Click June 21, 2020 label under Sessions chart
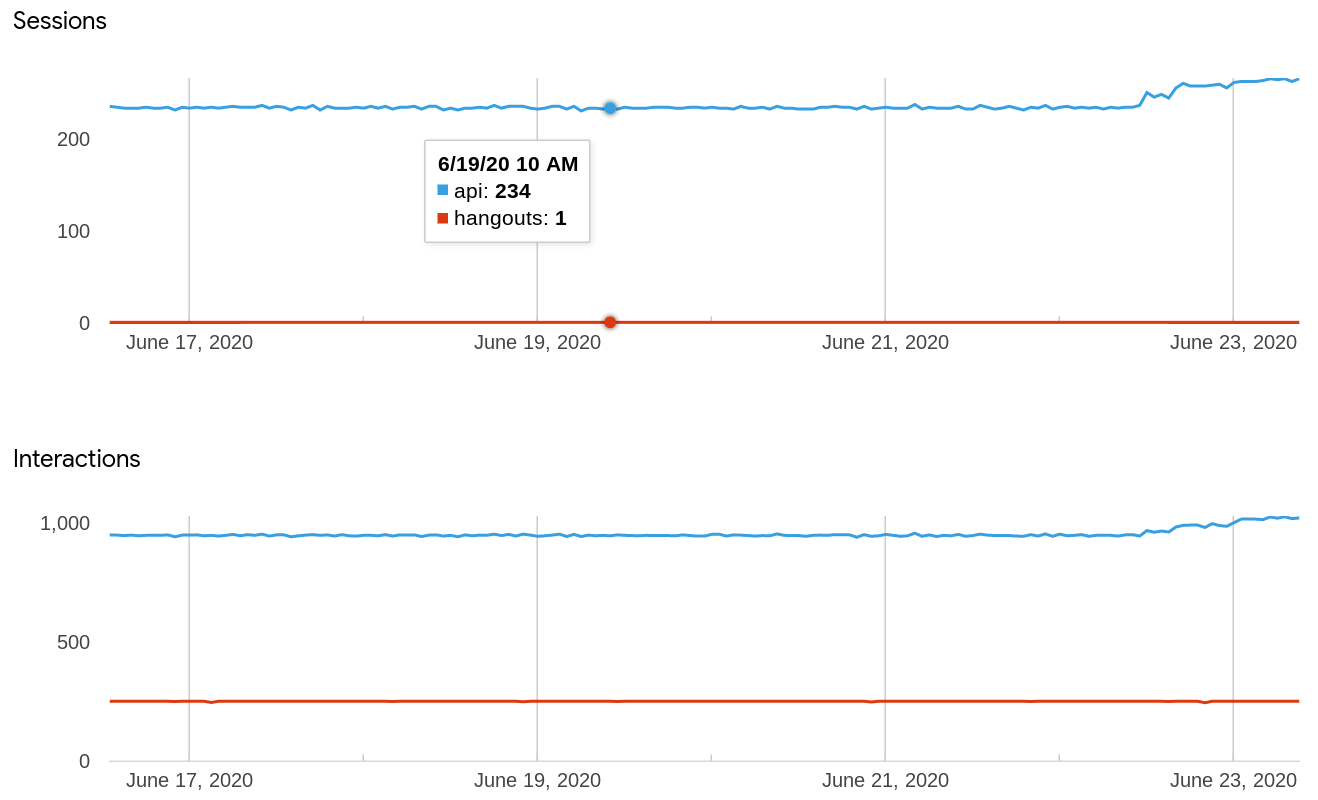The image size is (1318, 800). click(x=885, y=343)
